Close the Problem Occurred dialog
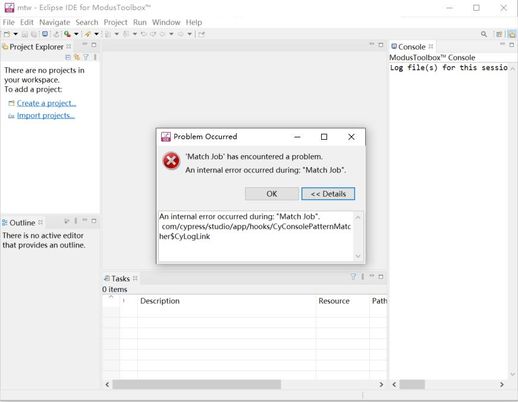Viewport: 518px width, 402px height. [351, 137]
